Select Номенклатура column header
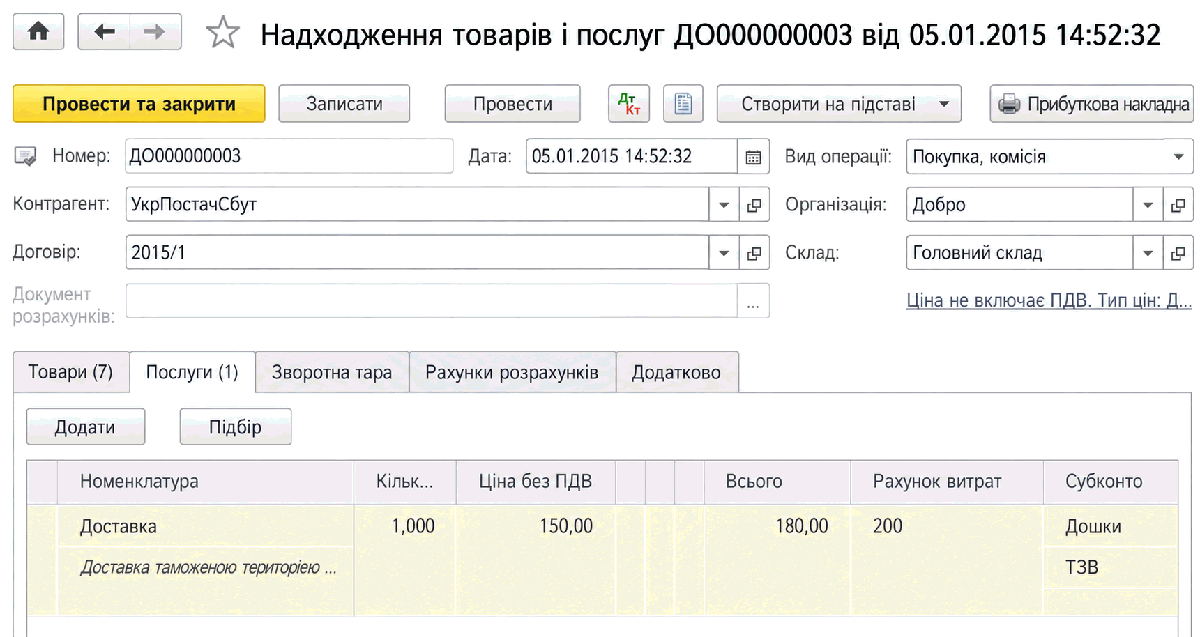The width and height of the screenshot is (1200, 637). (x=205, y=481)
